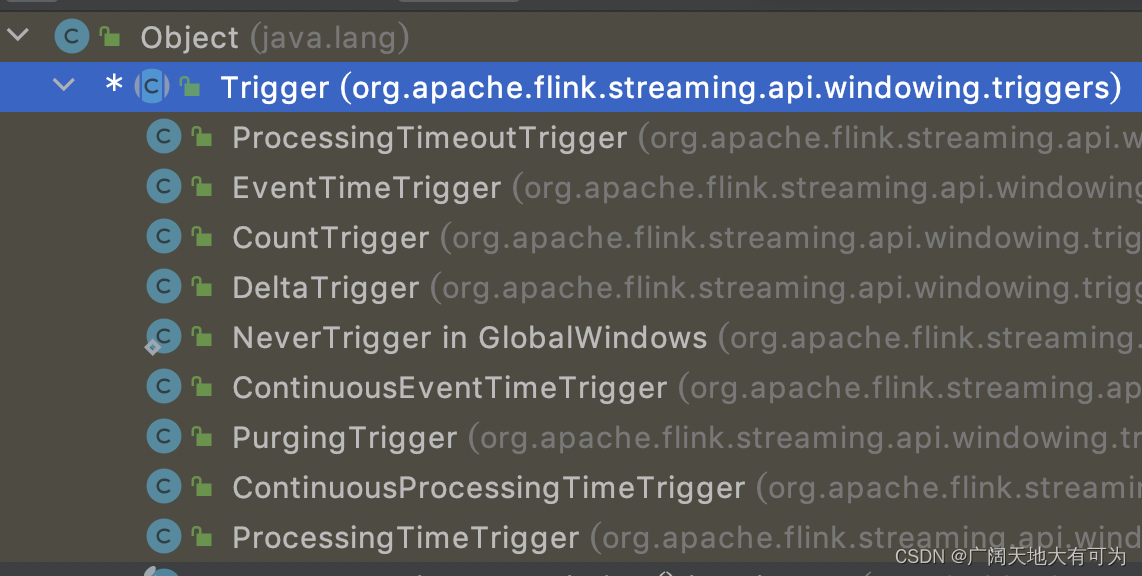
Task: Select EventTimeTrigger in the hierarchy
Action: click(366, 186)
